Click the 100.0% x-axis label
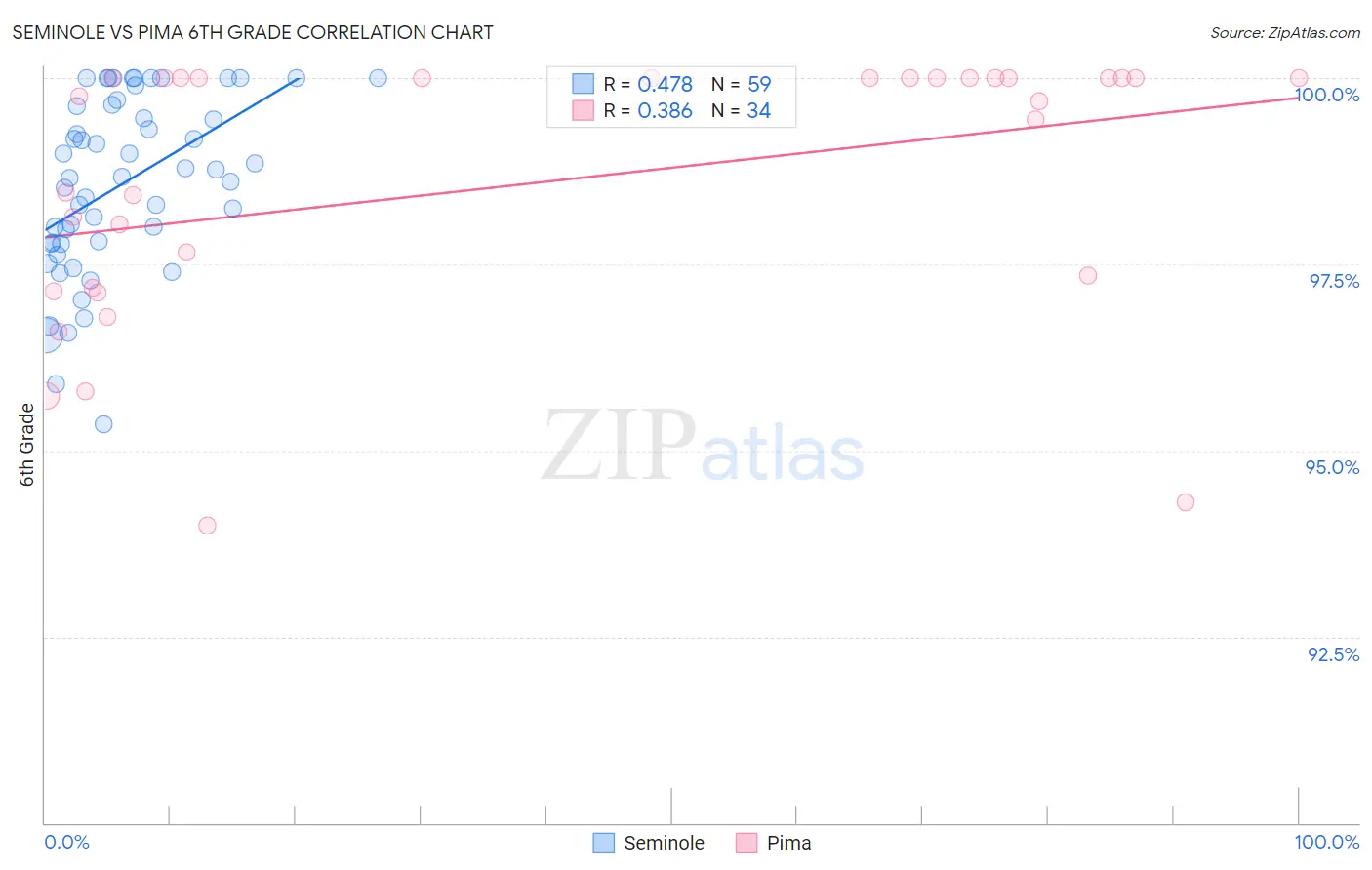 (x=1327, y=842)
